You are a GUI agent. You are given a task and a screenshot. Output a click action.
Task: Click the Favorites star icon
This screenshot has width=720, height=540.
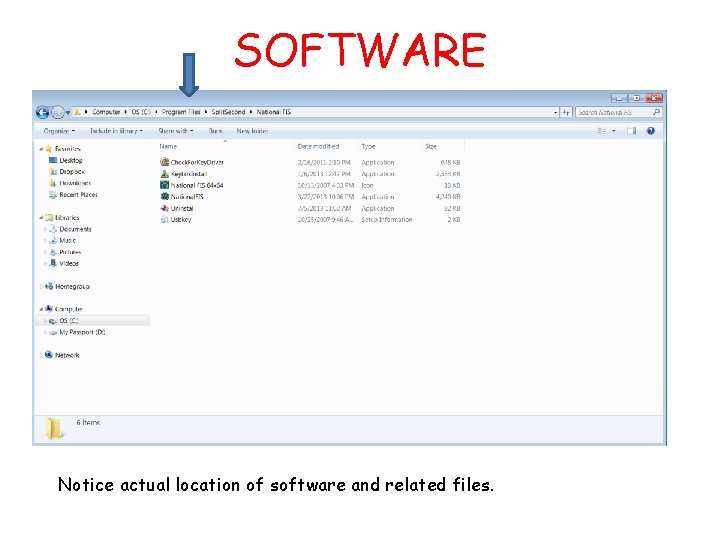tap(49, 149)
